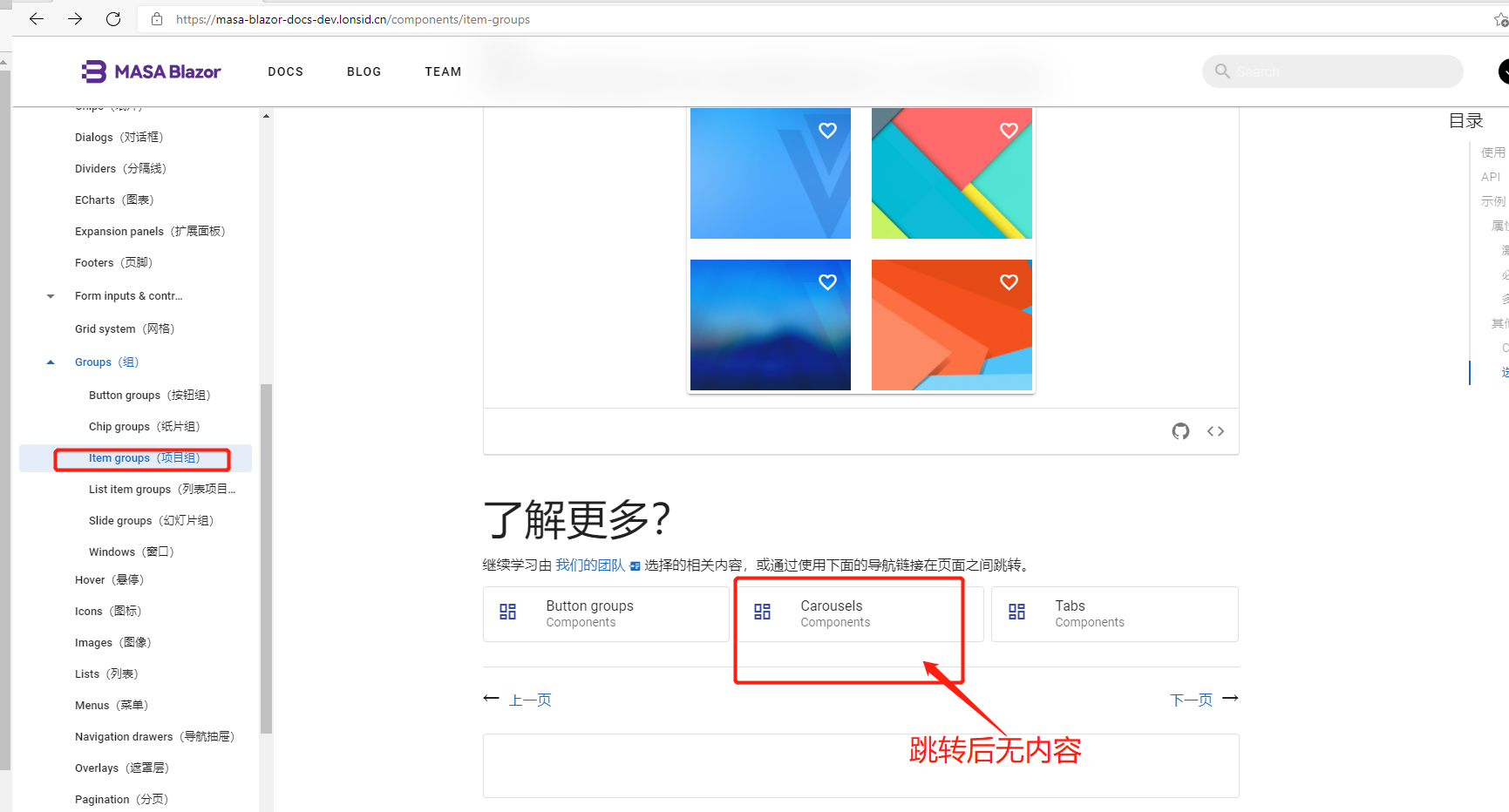The image size is (1509, 812).
Task: Open Footers (页脚) in sidebar
Action: (114, 263)
